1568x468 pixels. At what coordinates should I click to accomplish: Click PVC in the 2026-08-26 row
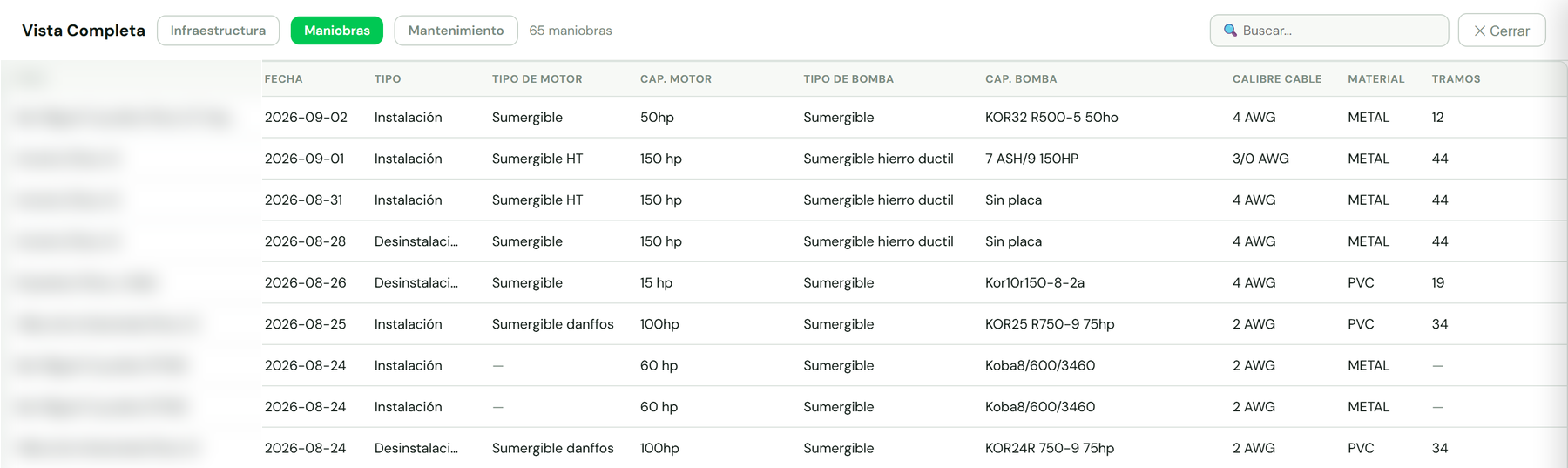coord(1361,283)
